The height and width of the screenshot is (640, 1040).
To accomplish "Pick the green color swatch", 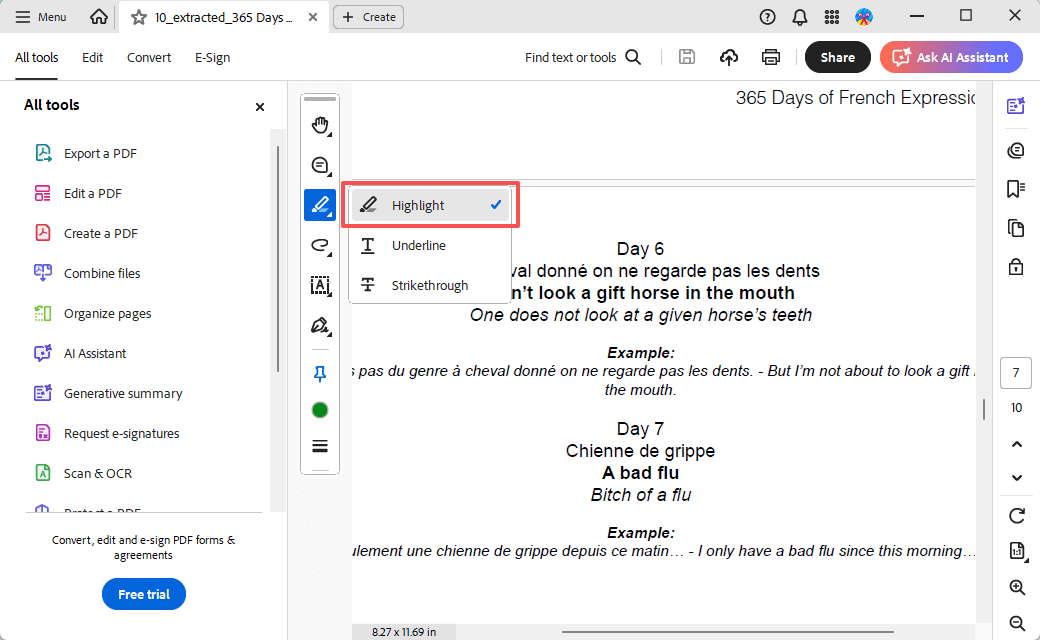I will (320, 410).
